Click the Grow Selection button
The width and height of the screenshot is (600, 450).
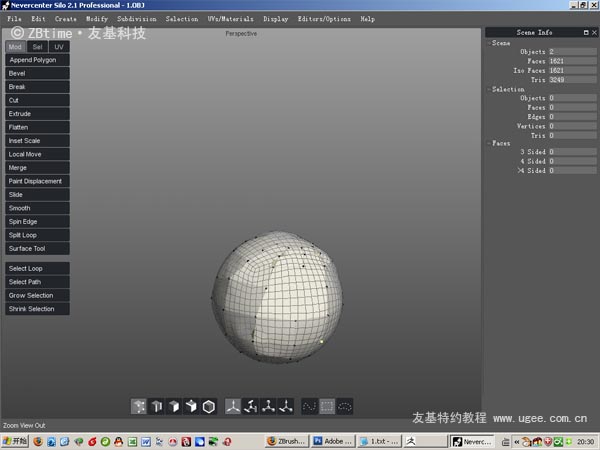click(38, 295)
